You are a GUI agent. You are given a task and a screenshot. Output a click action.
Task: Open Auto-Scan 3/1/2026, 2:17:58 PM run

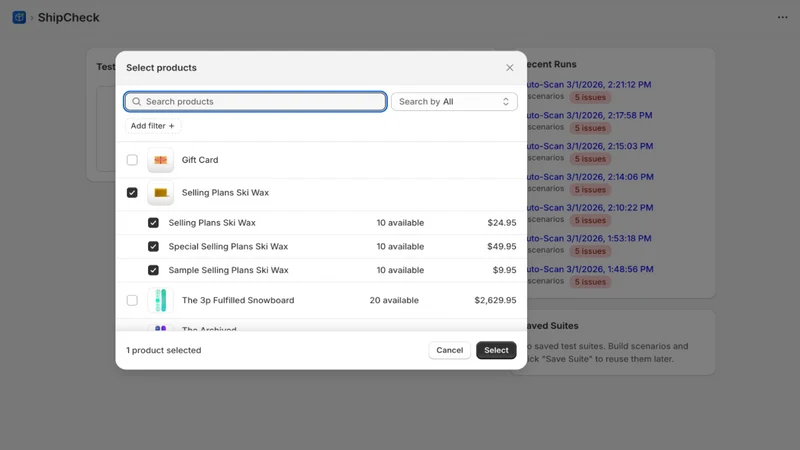tap(590, 115)
